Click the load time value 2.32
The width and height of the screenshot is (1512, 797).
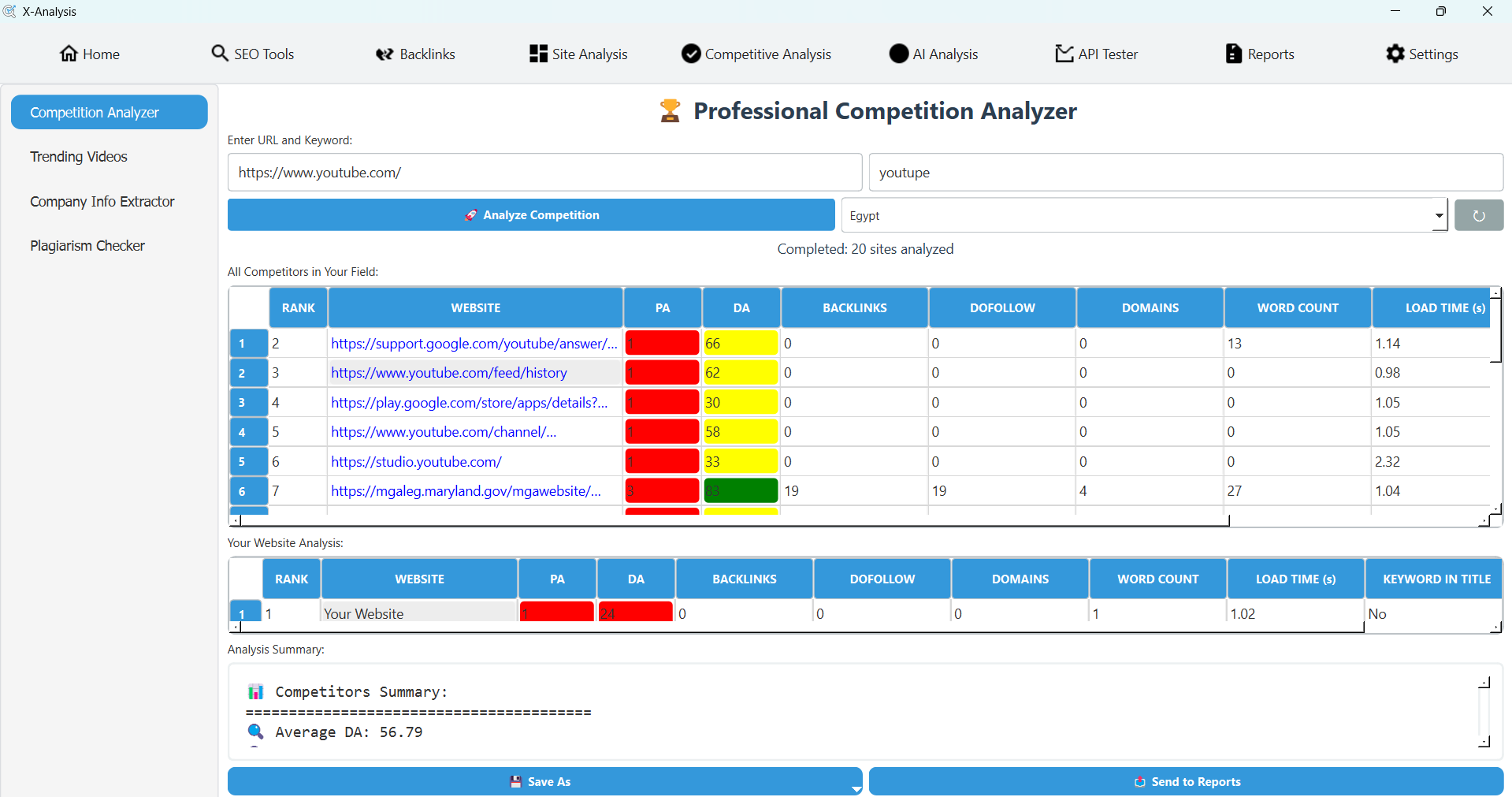(1388, 462)
